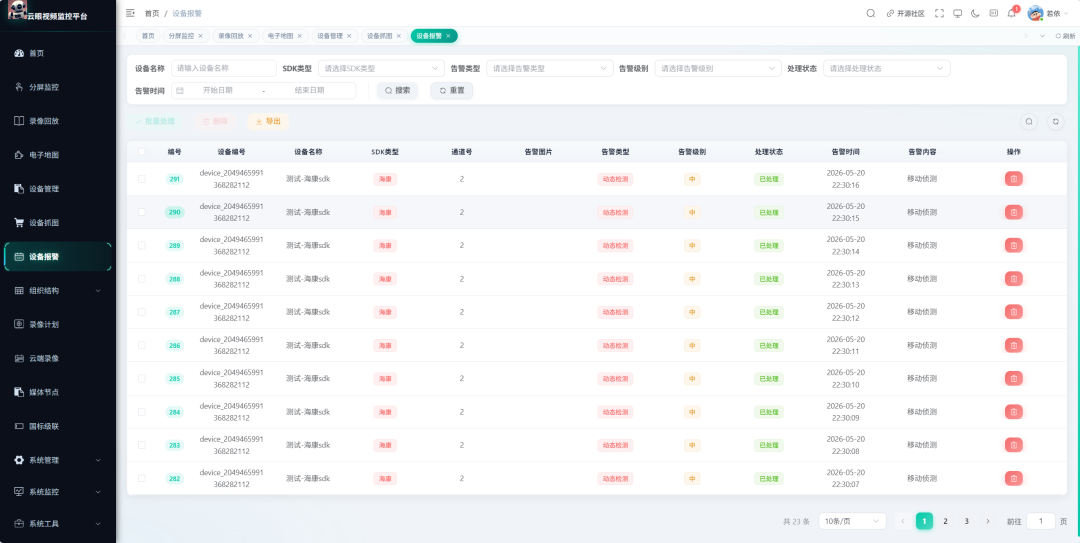Open the header search magnifier icon
The image size is (1080, 543).
(871, 13)
